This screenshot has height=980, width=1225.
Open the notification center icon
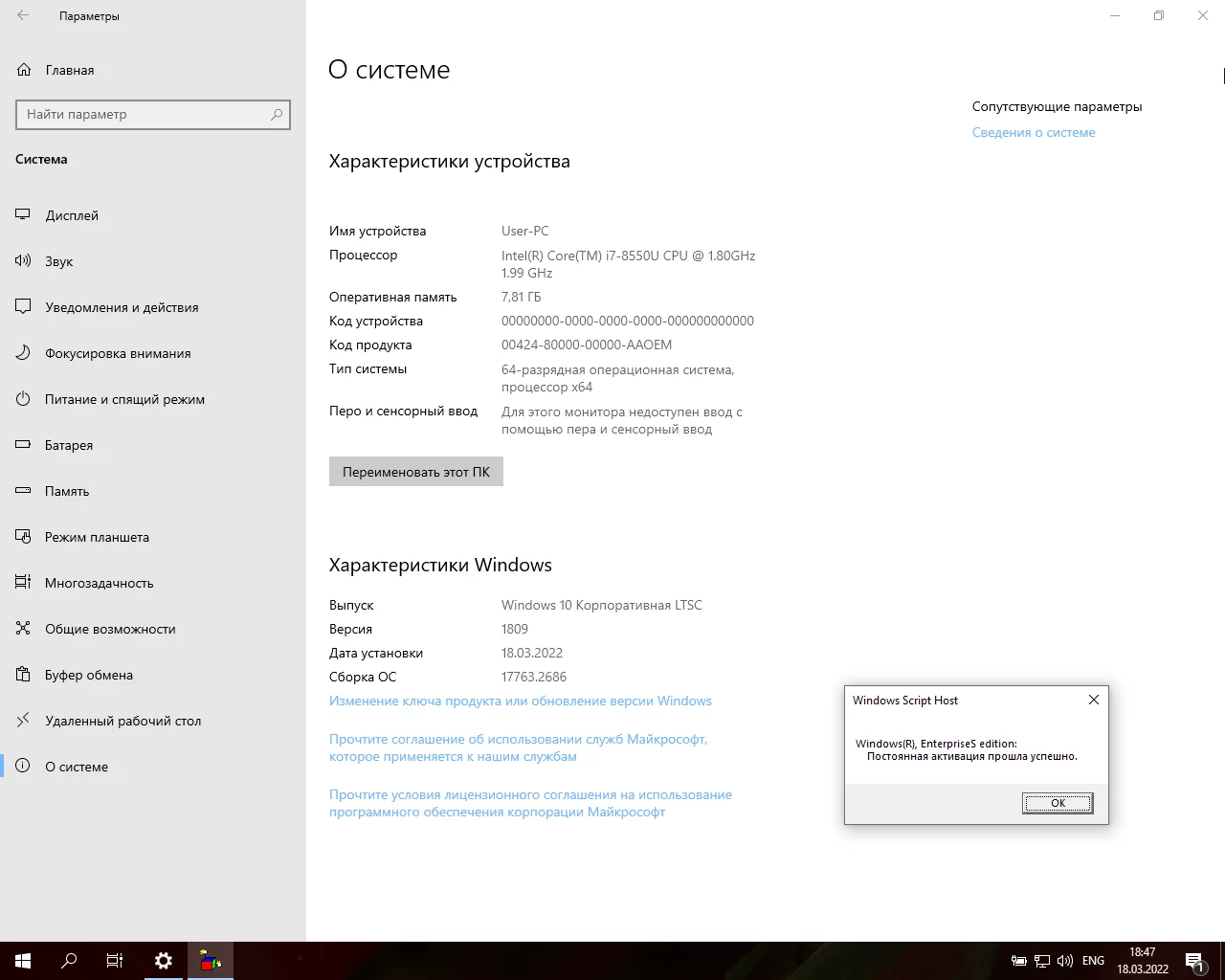(x=1194, y=961)
